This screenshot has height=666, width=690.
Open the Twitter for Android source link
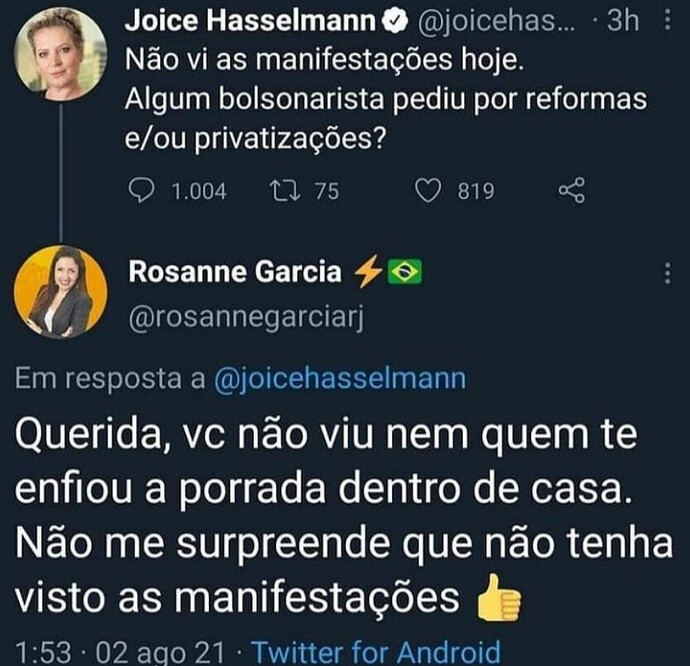(375, 652)
